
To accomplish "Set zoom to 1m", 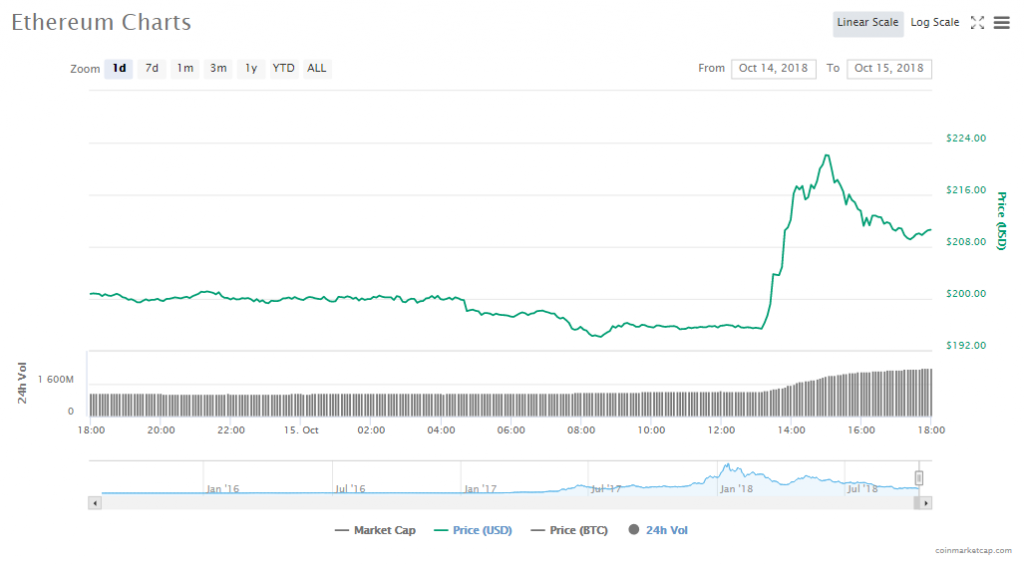I will 185,69.
